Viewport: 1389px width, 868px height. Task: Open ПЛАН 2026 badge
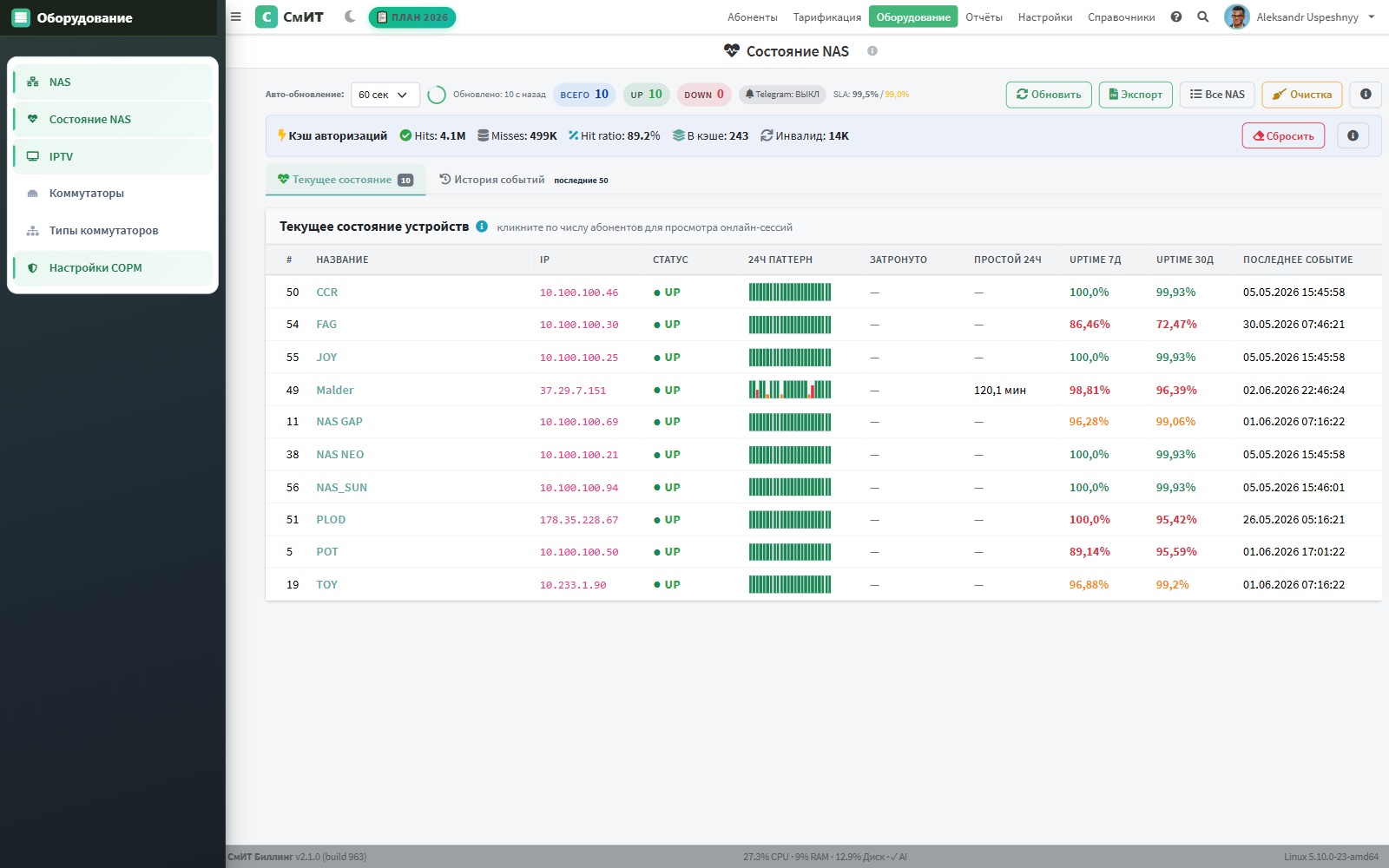(x=412, y=17)
